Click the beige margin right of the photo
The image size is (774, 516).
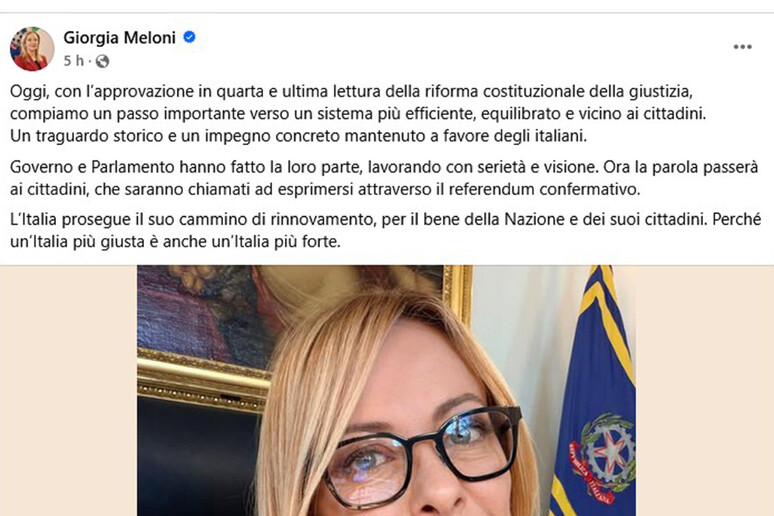click(704, 390)
